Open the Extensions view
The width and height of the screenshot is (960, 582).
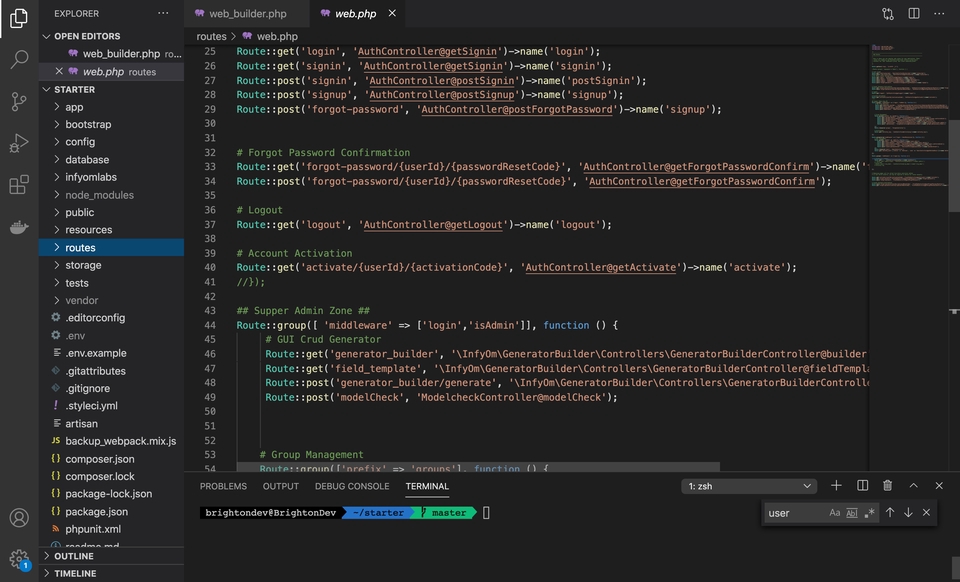(x=18, y=184)
